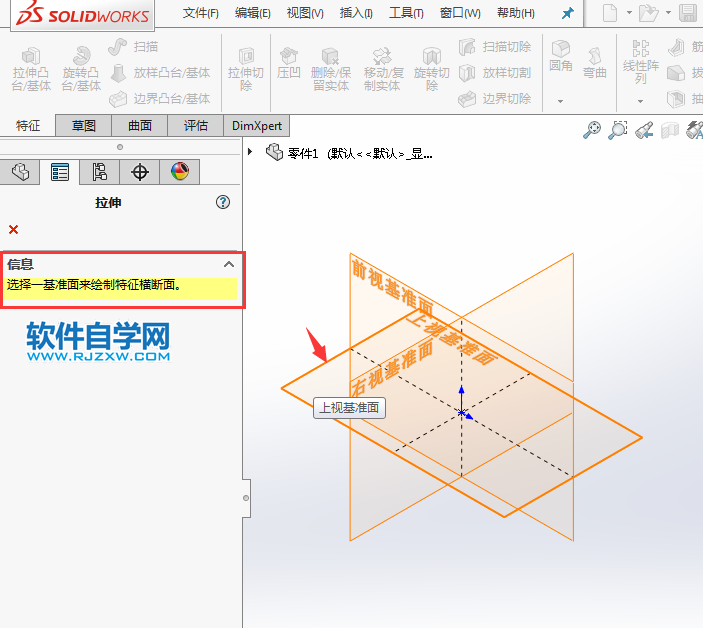The height and width of the screenshot is (628, 703).
Task: Select the 前视基准面 plane label
Action: click(x=392, y=289)
